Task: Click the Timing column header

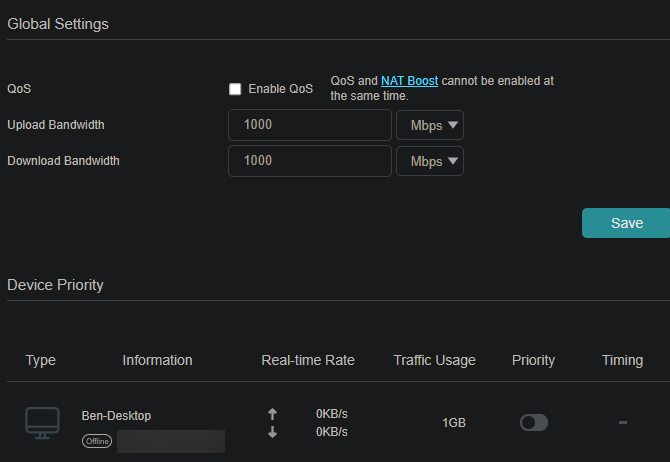Action: tap(622, 360)
